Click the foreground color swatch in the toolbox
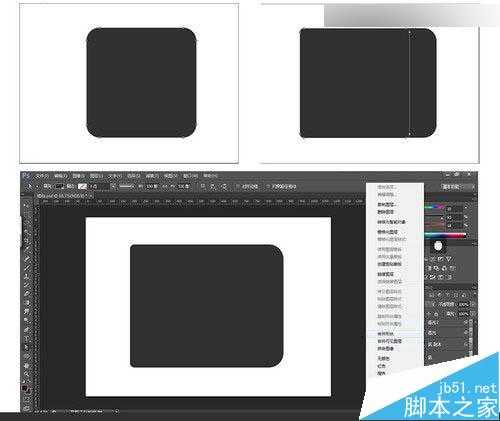 25,388
